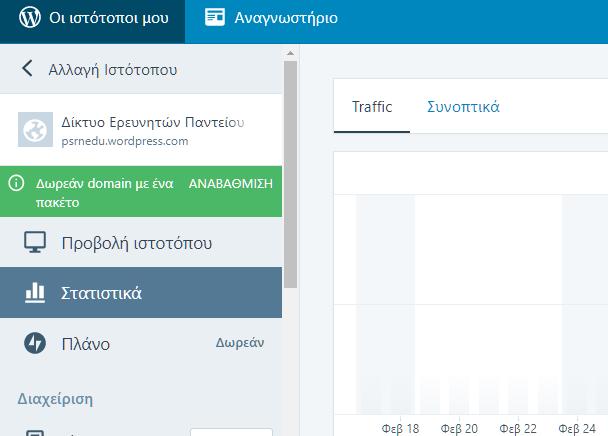Image resolution: width=608 pixels, height=436 pixels.
Task: Click the 'Φεβ 22' chart date label
Action: 518,429
